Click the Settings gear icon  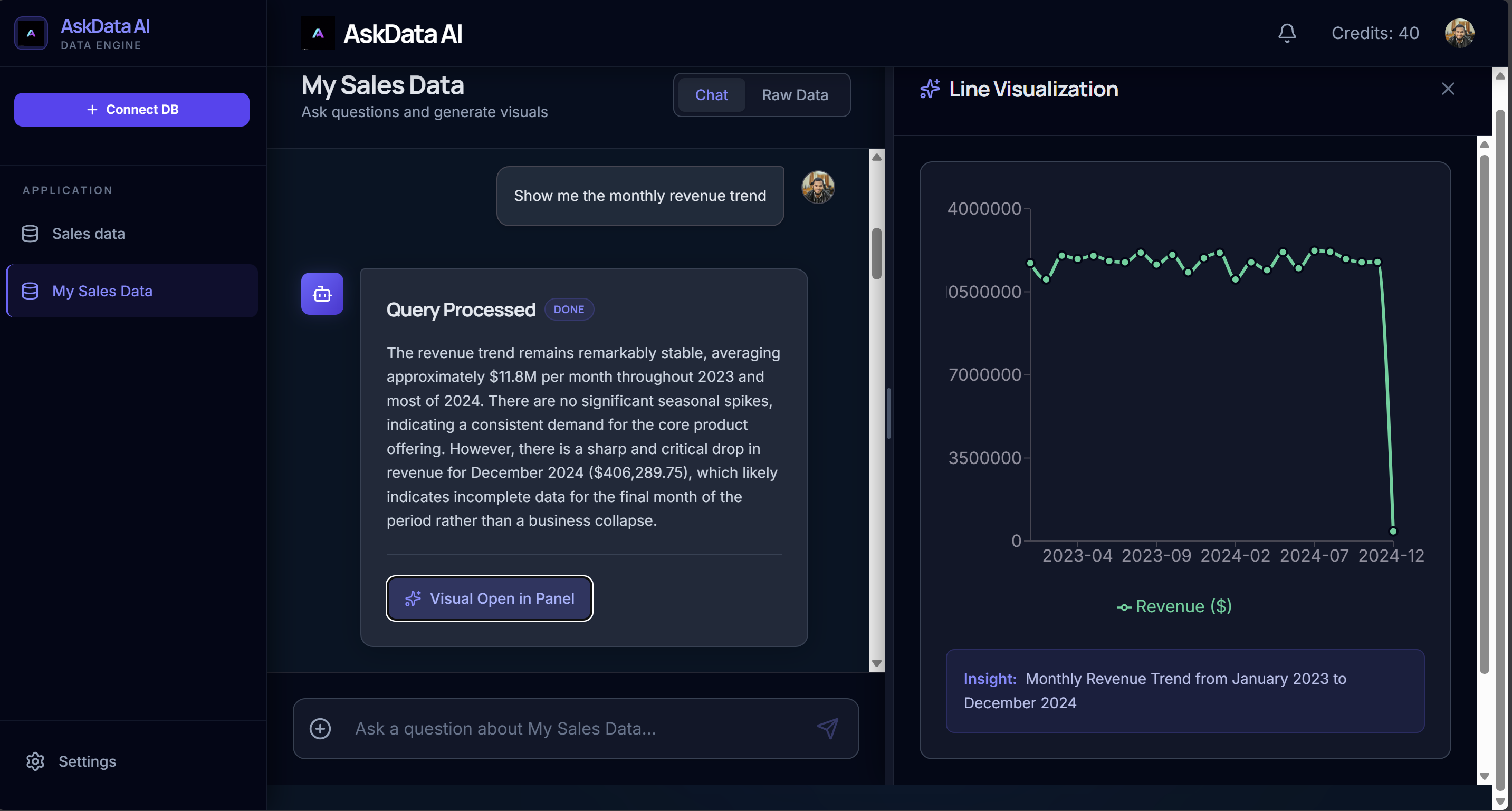[x=35, y=761]
